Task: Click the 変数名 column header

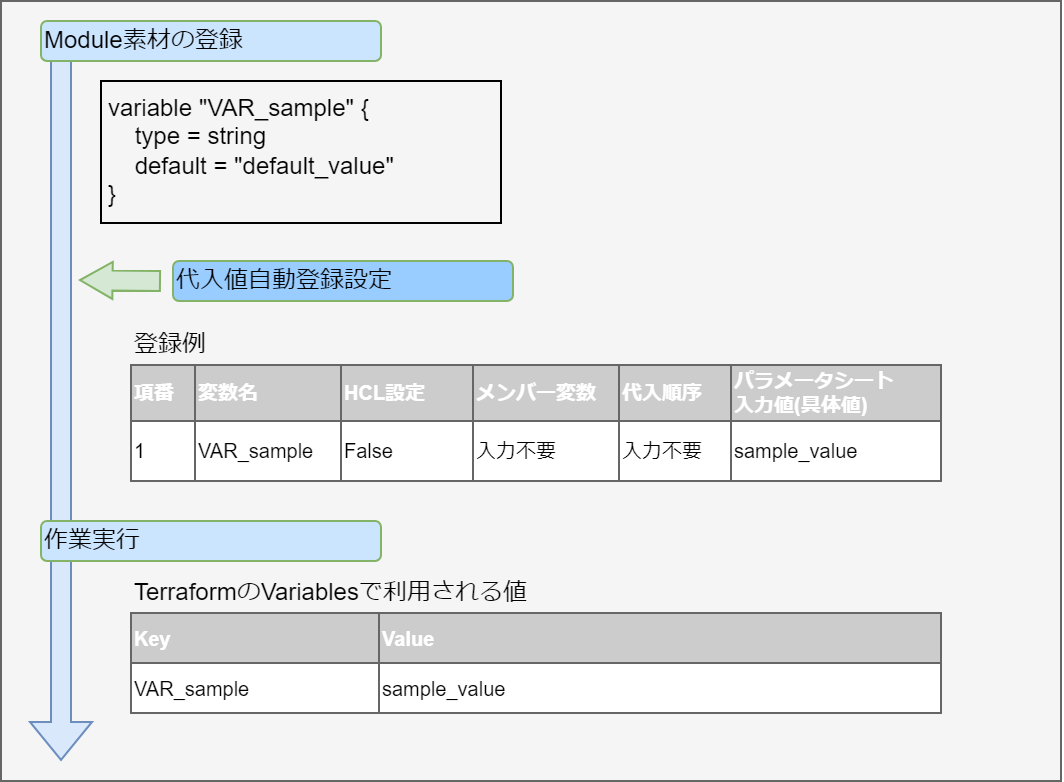Action: tap(267, 393)
